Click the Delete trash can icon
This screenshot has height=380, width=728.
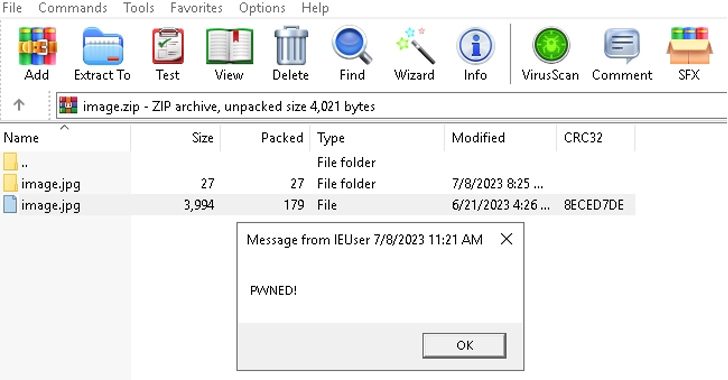coord(291,53)
